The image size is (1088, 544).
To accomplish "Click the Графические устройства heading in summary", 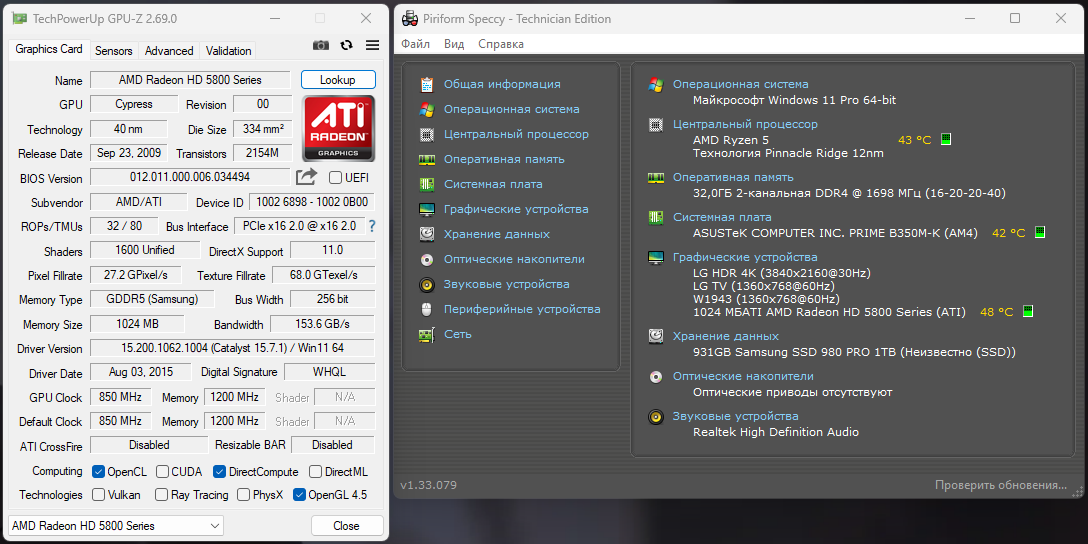I will [745, 257].
